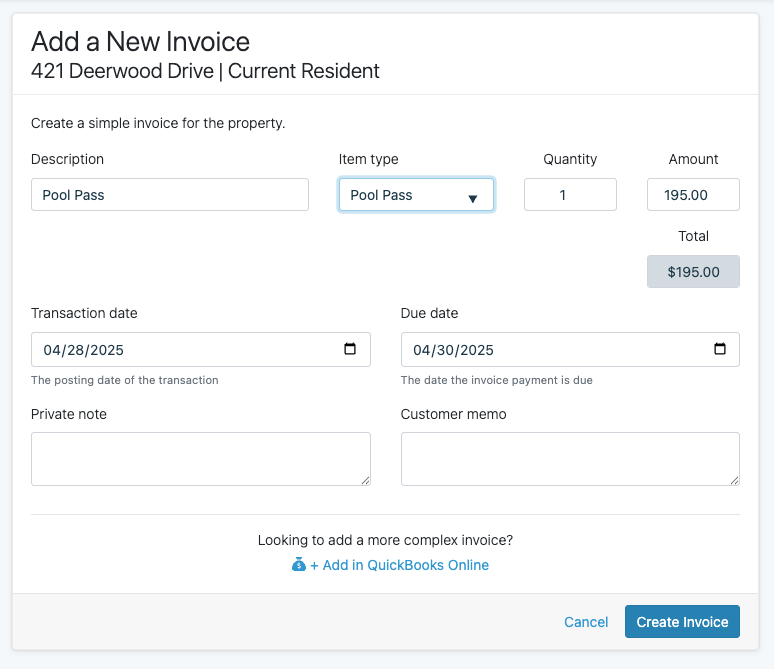The height and width of the screenshot is (669, 774).
Task: Focus the Customer memo text area
Action: (x=570, y=459)
